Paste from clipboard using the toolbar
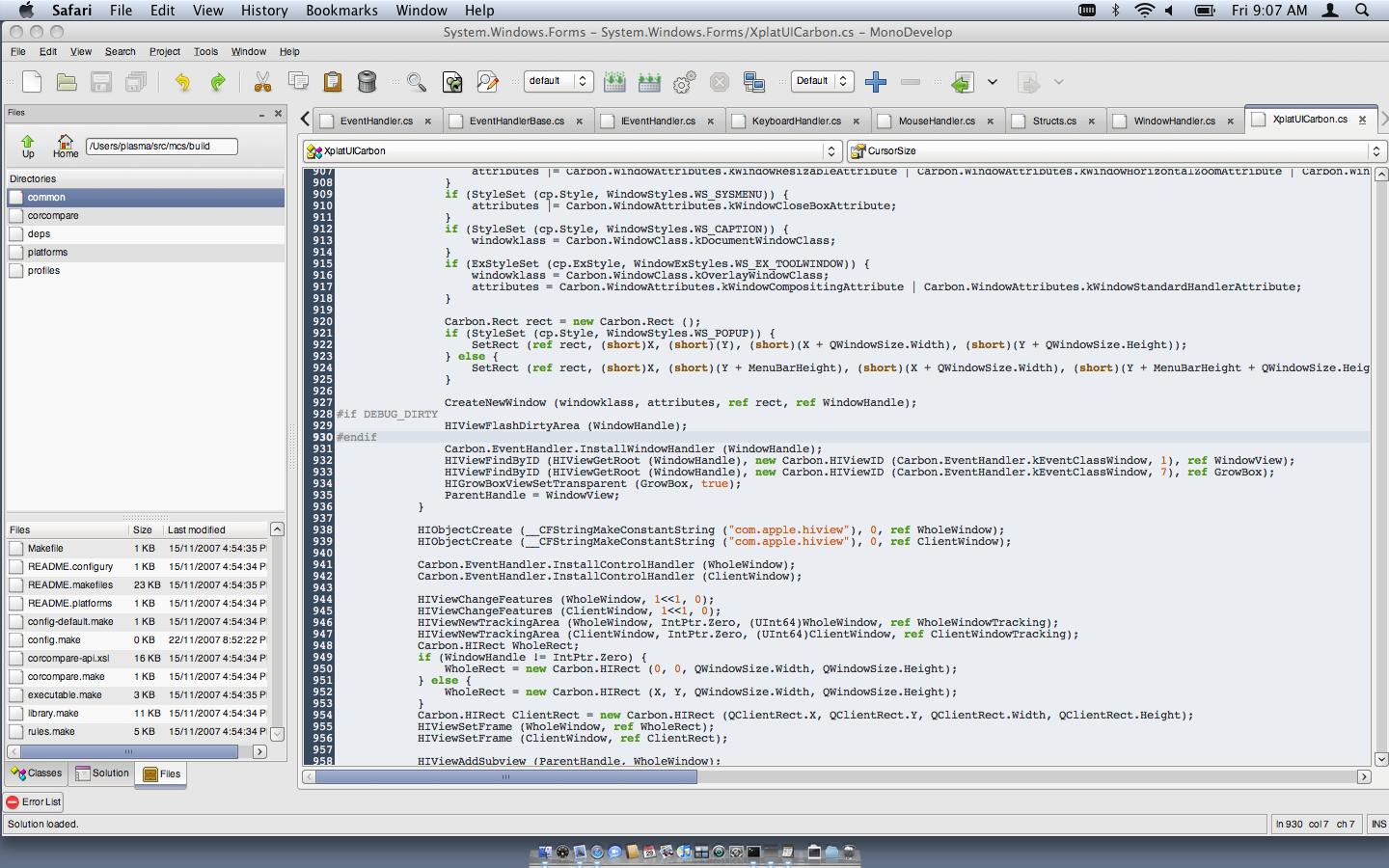 pyautogui.click(x=333, y=82)
